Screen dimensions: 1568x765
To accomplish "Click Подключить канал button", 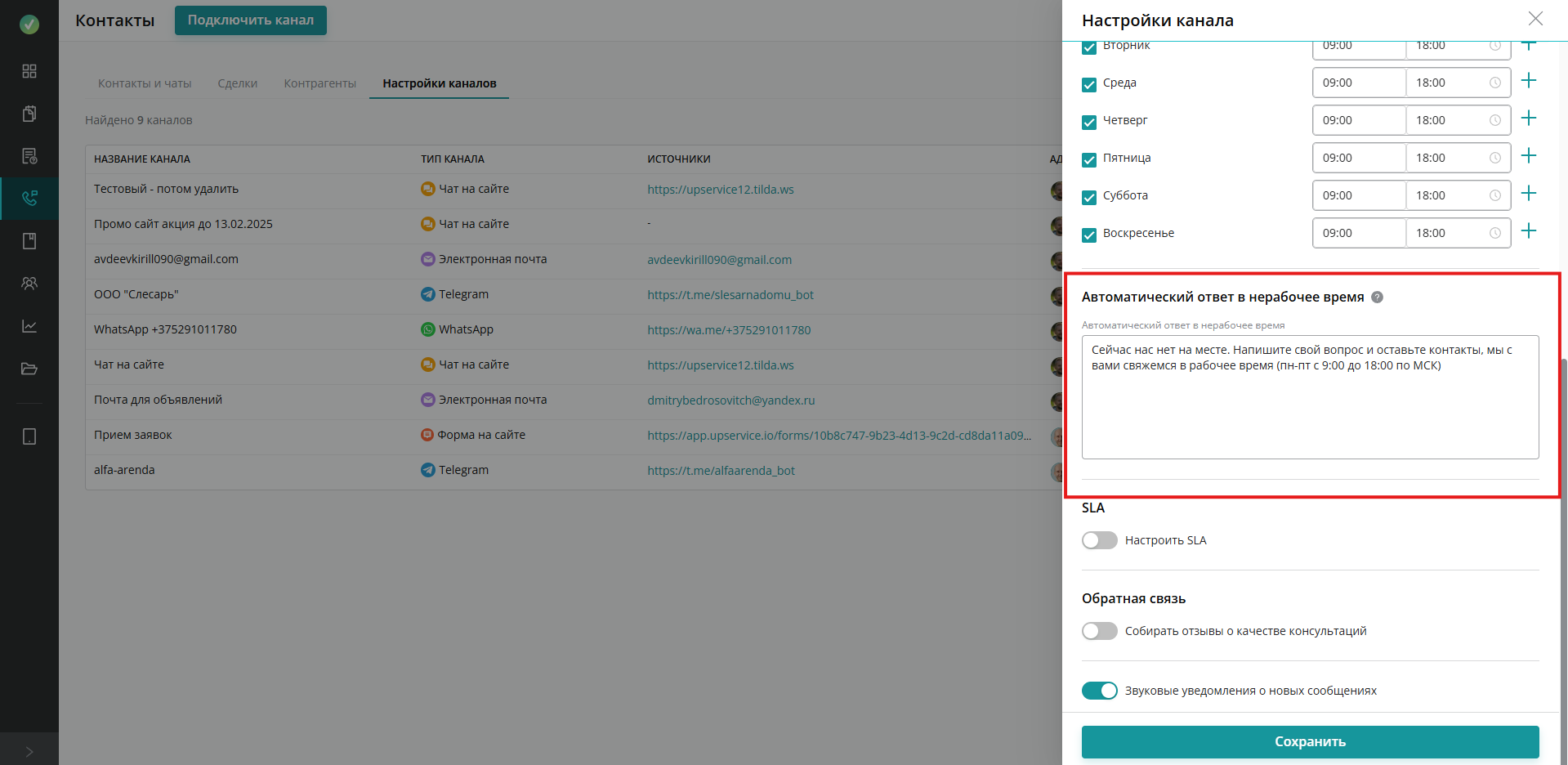I will click(251, 20).
